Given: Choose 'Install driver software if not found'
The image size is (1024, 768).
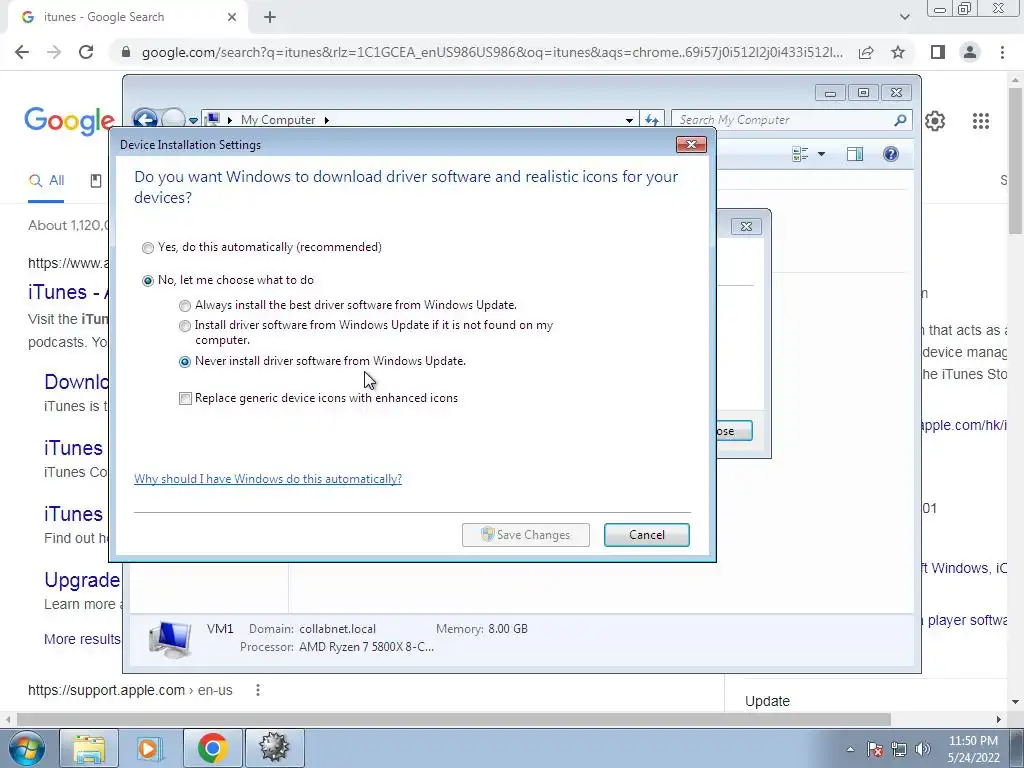Looking at the screenshot, I should (185, 326).
